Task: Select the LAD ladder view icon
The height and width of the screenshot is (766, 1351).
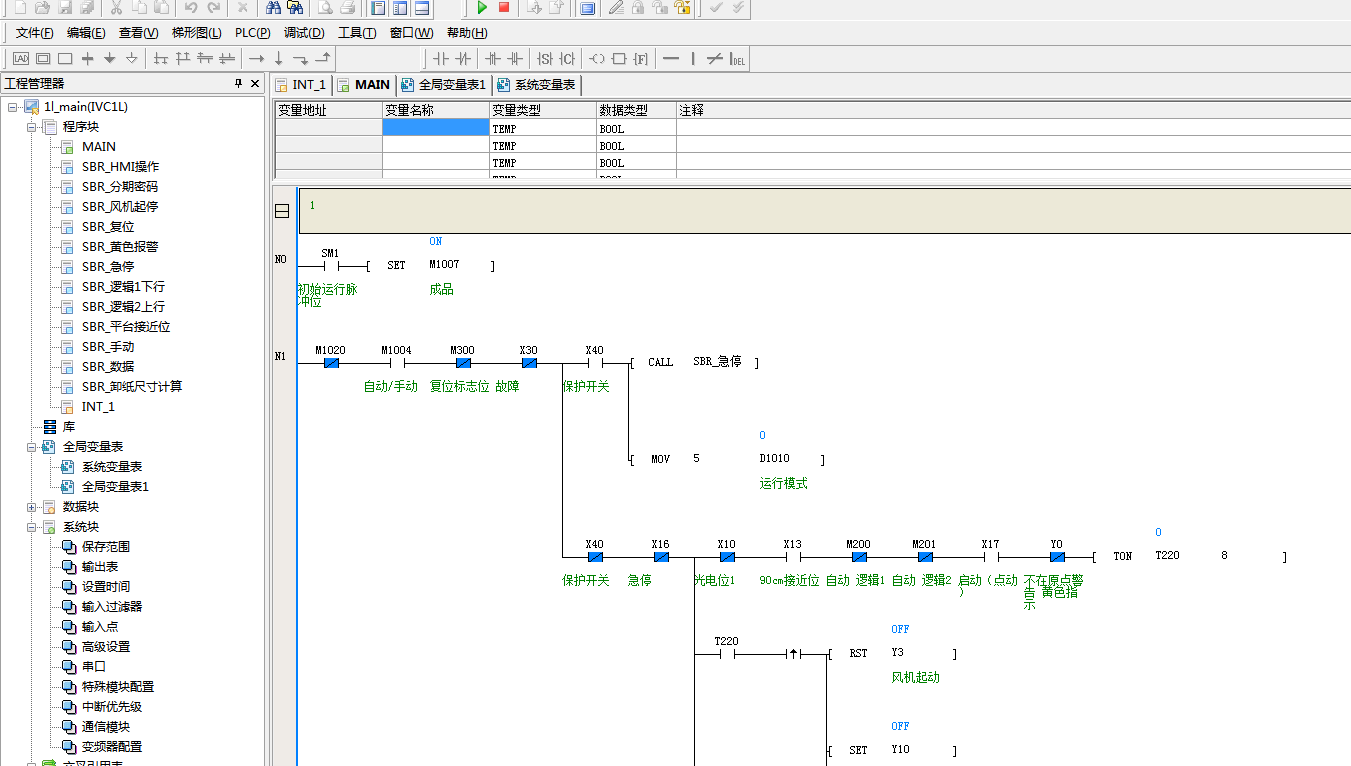Action: pyautogui.click(x=21, y=58)
